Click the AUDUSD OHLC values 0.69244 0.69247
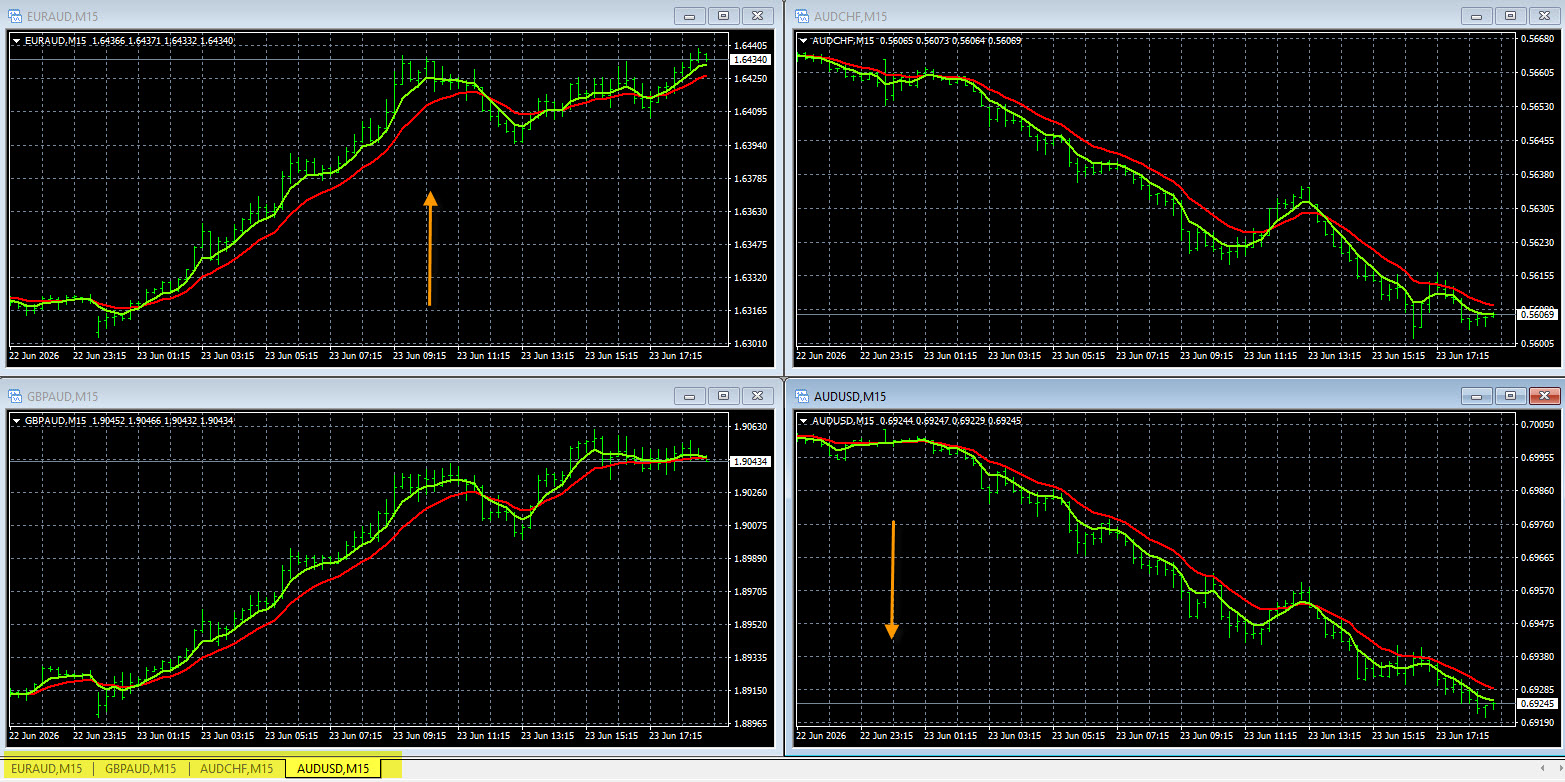The height and width of the screenshot is (782, 1565). 913,421
